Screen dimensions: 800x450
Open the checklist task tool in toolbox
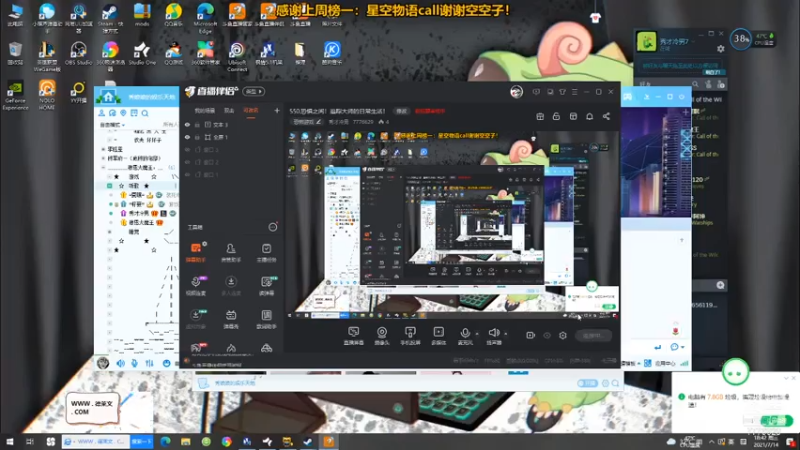[266, 252]
